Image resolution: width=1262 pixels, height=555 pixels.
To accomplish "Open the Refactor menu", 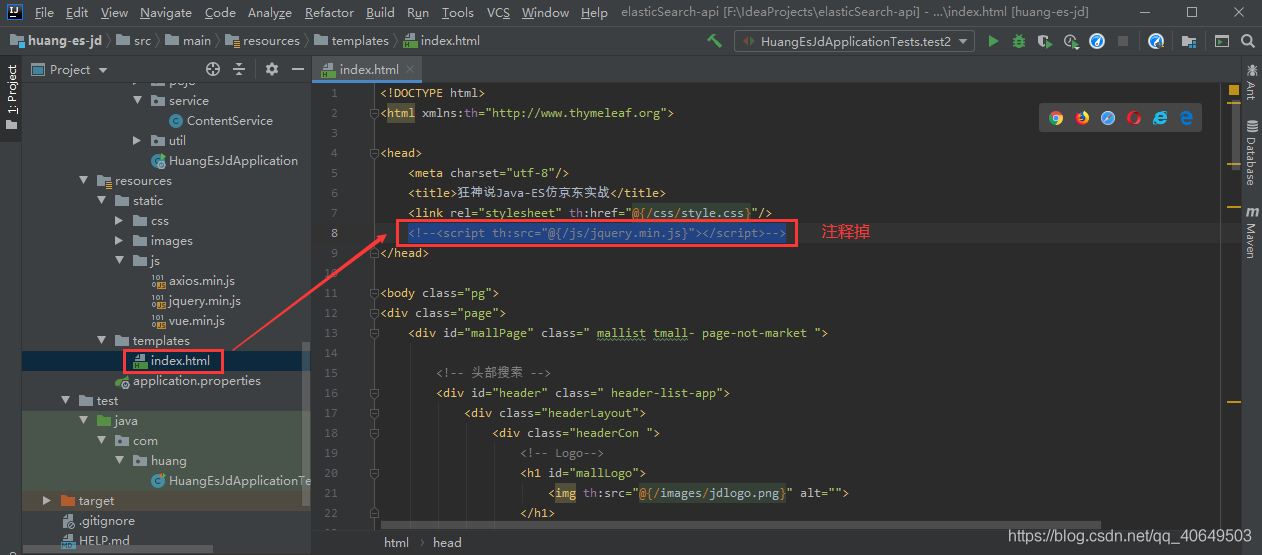I will point(329,12).
